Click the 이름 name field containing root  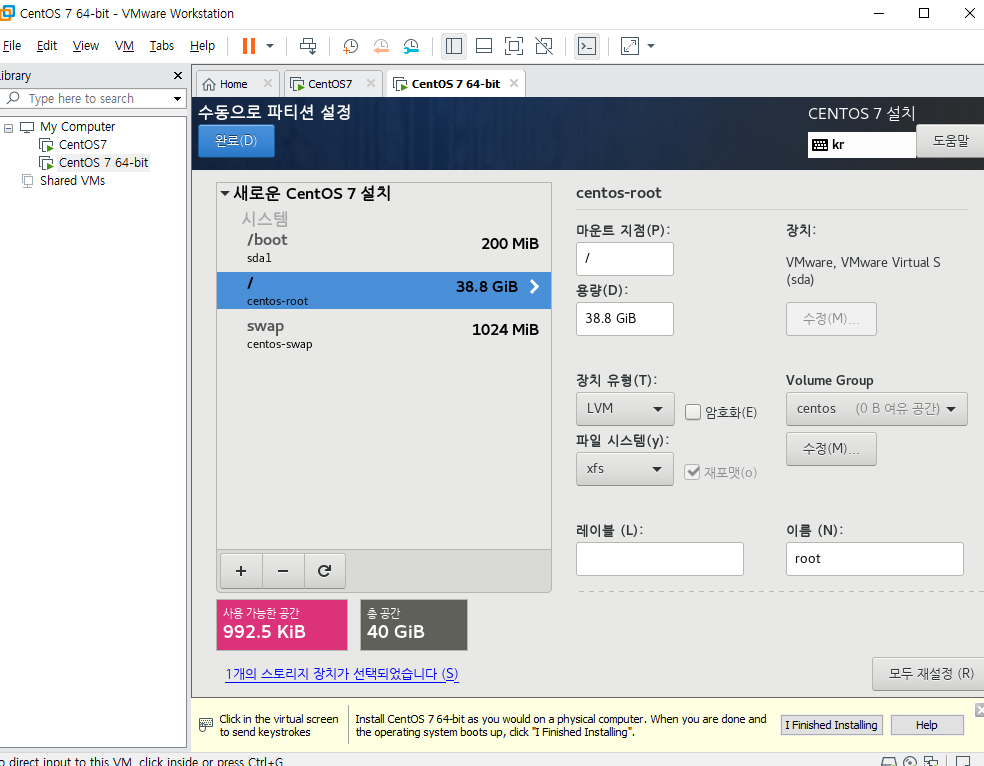pyautogui.click(x=874, y=559)
